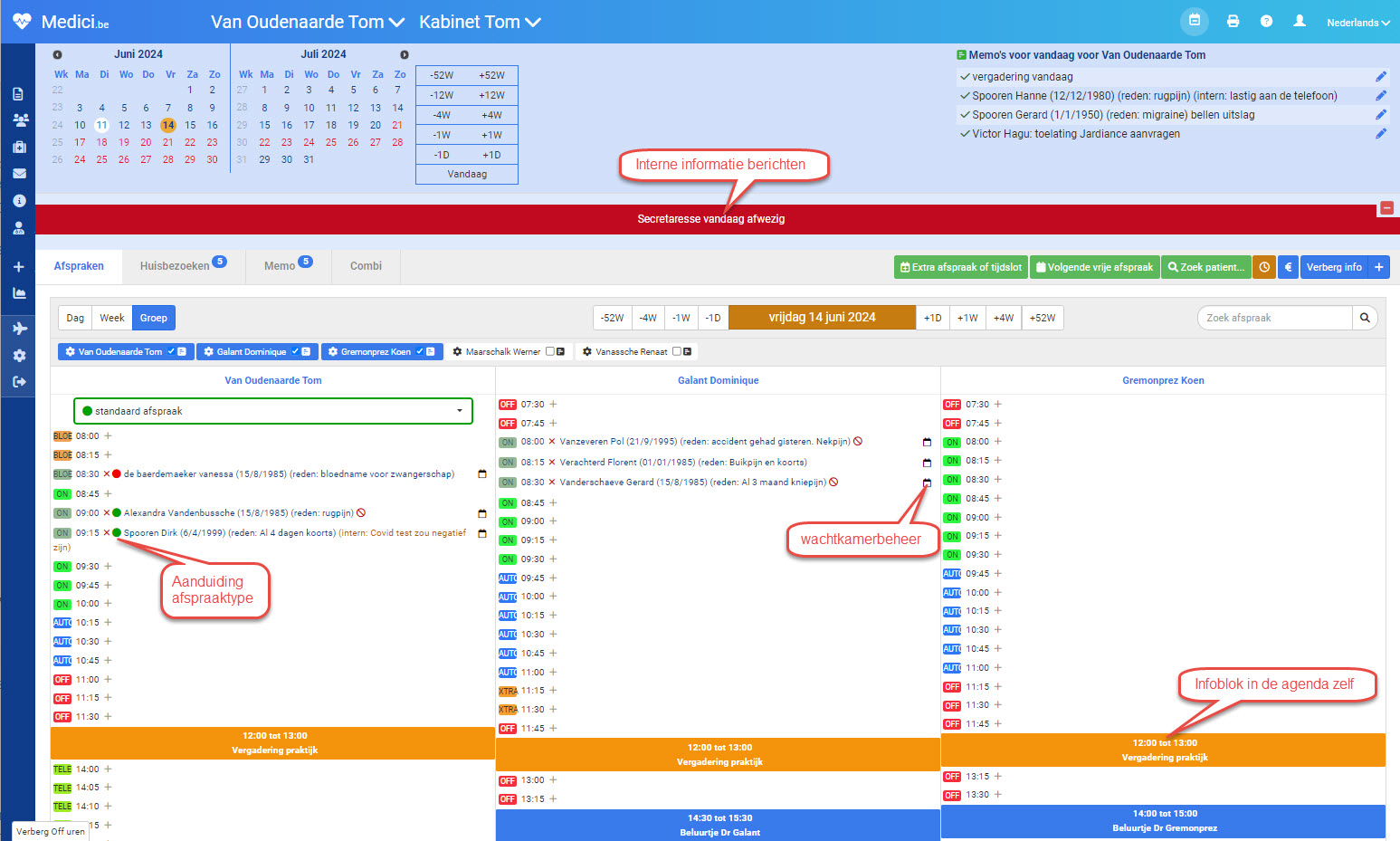This screenshot has height=841, width=1400.
Task: Open the user profile icon
Action: click(x=1299, y=20)
